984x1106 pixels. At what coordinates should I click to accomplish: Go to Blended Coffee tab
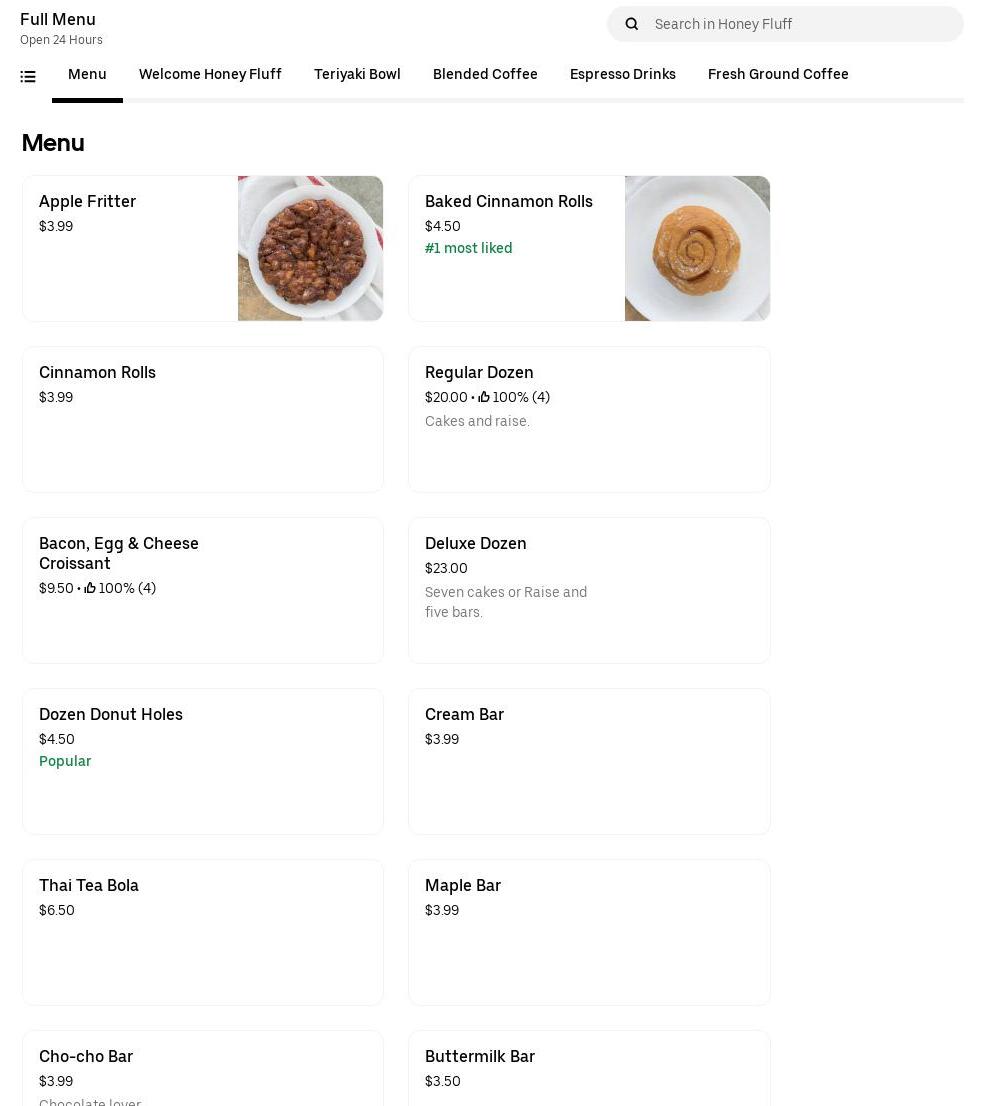[485, 74]
